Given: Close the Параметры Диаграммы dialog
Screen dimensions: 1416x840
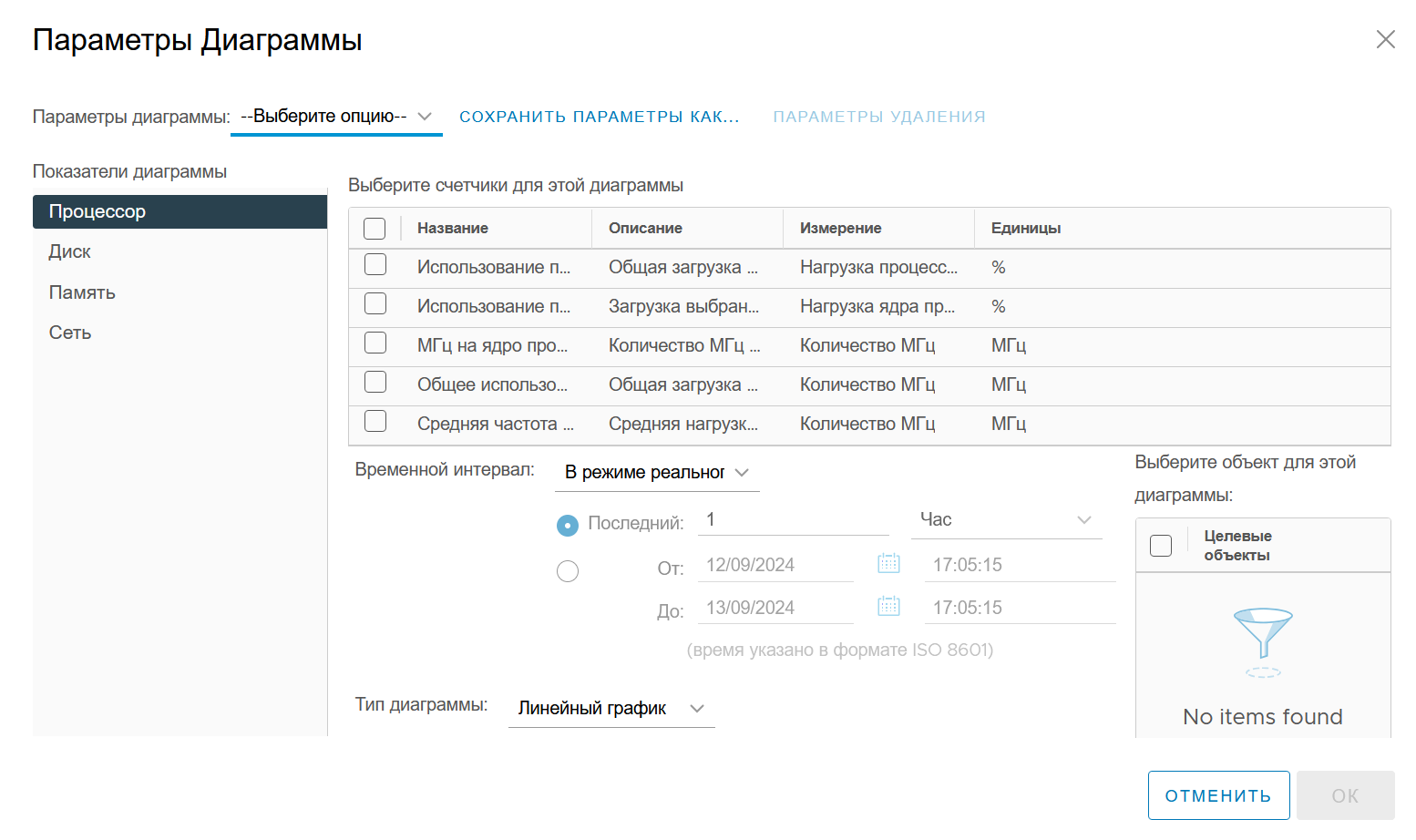Looking at the screenshot, I should point(1385,39).
